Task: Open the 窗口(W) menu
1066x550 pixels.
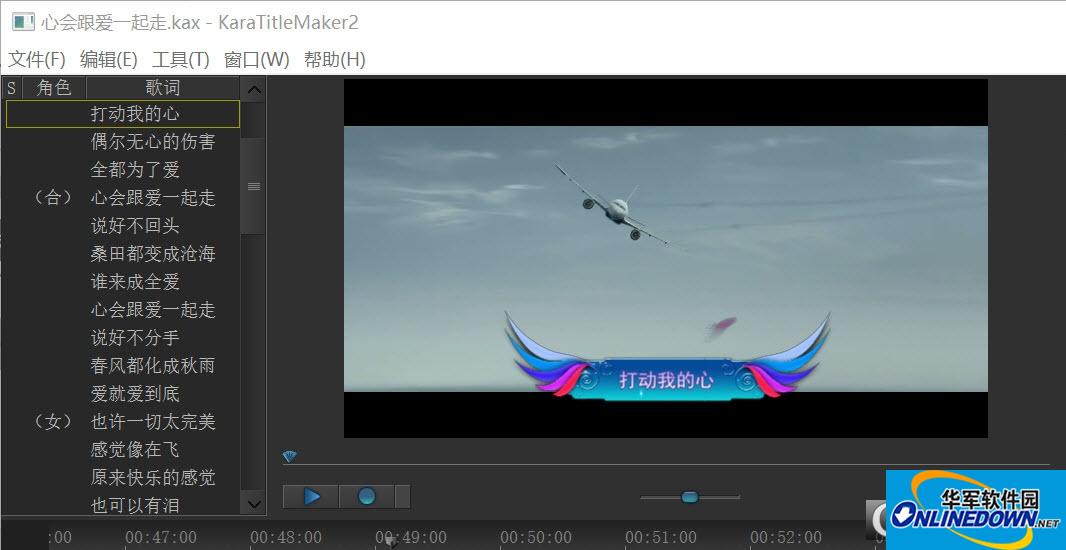Action: click(x=256, y=60)
